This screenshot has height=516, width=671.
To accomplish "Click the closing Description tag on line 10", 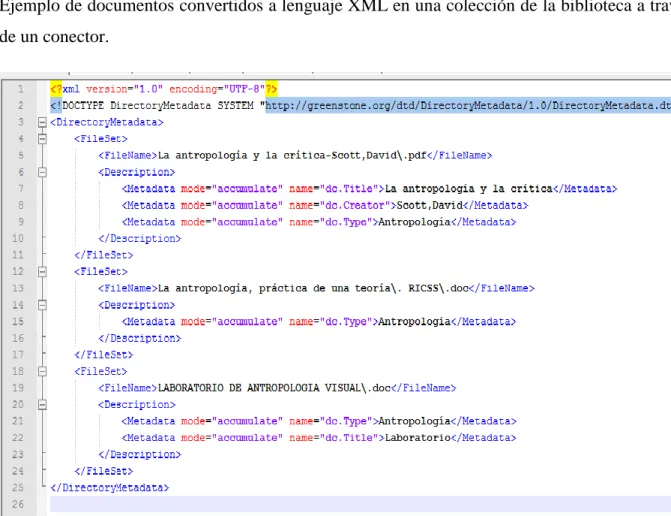I will (x=140, y=238).
